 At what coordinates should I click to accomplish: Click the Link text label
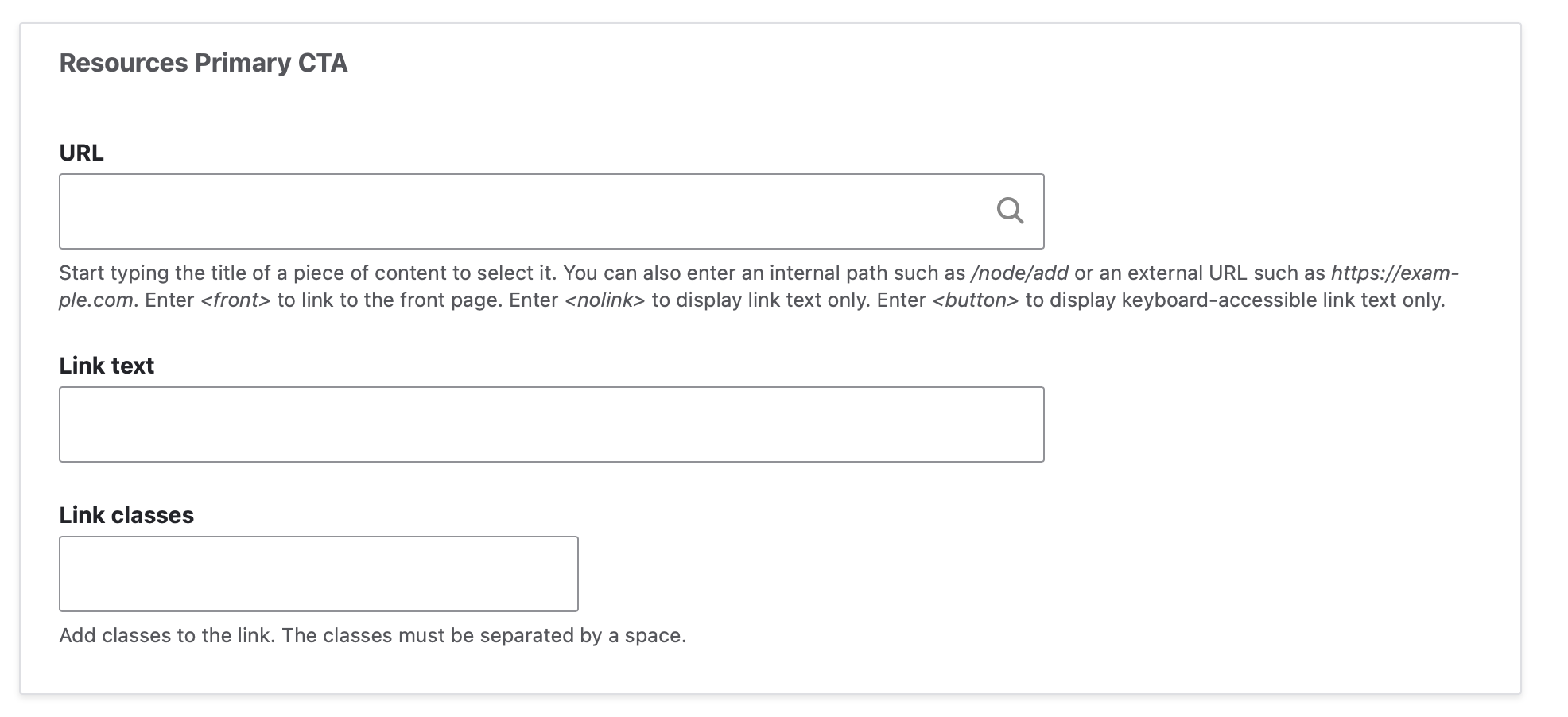107,366
